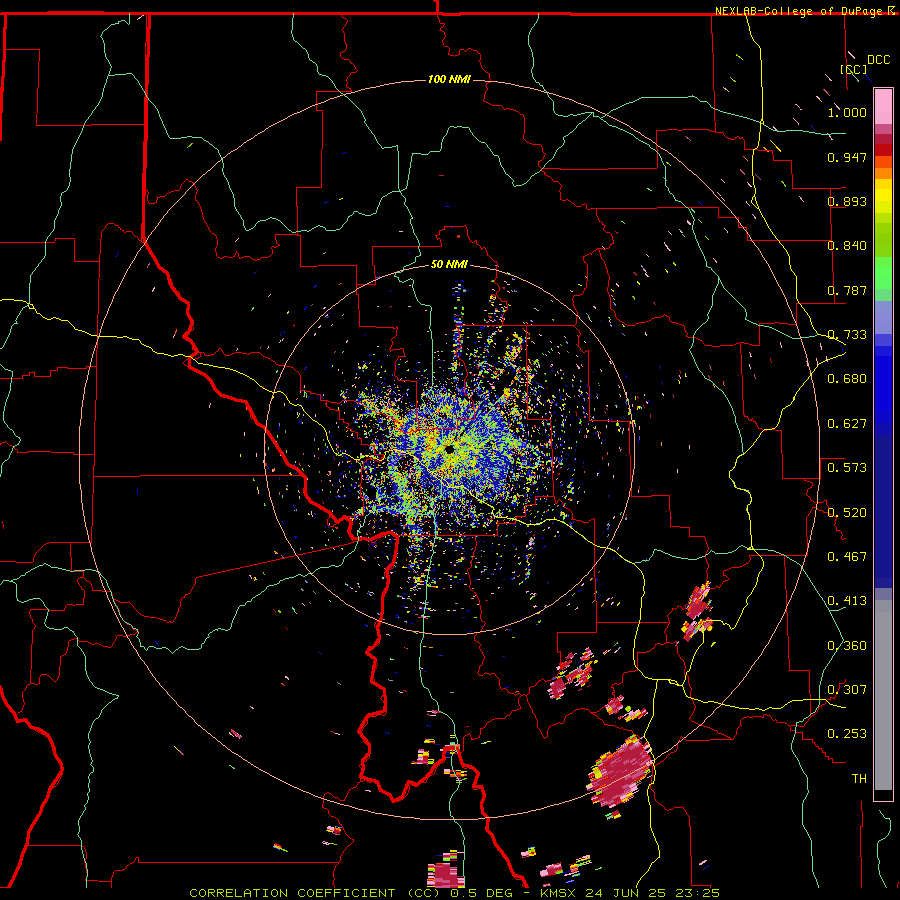The height and width of the screenshot is (900, 900).
Task: Click the 0.840 scale value
Action: pos(847,246)
